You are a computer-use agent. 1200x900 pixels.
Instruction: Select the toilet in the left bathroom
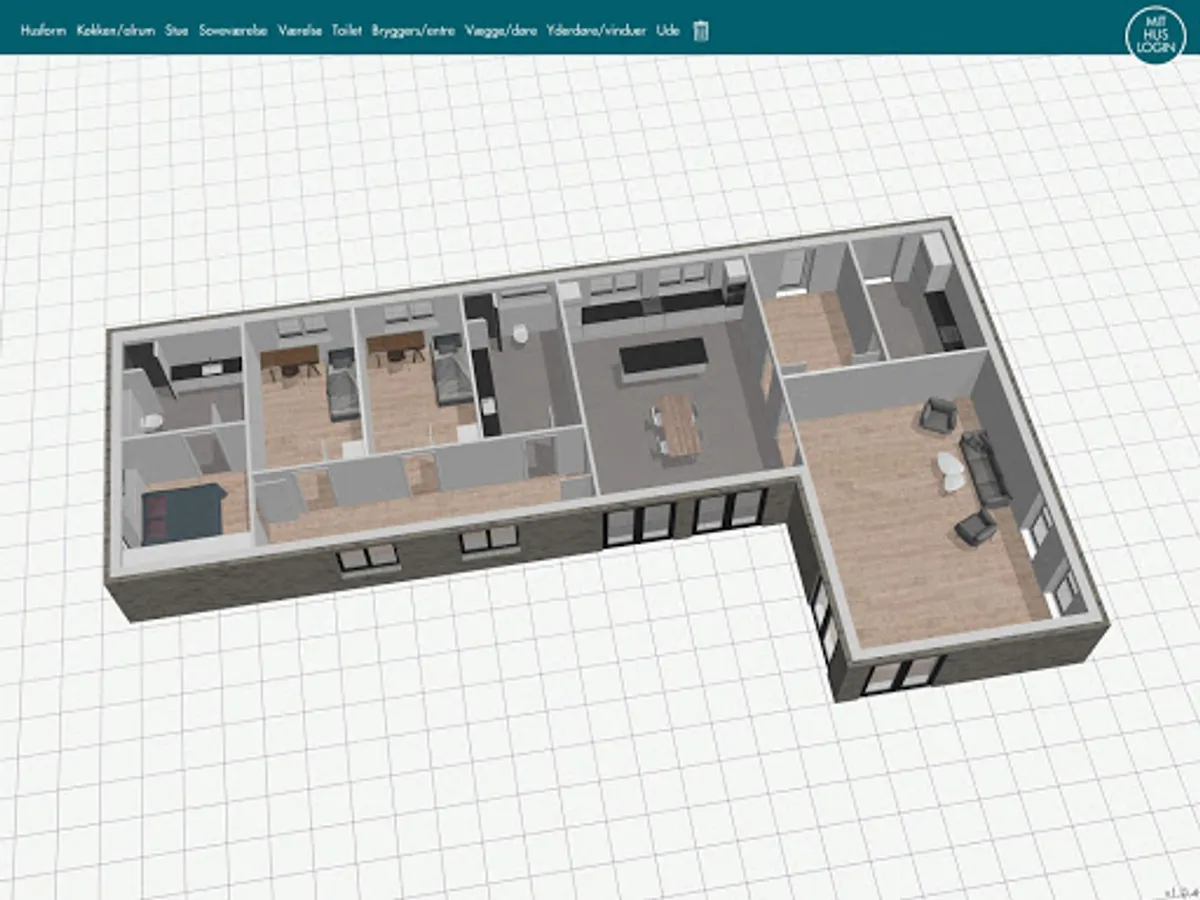tap(150, 422)
